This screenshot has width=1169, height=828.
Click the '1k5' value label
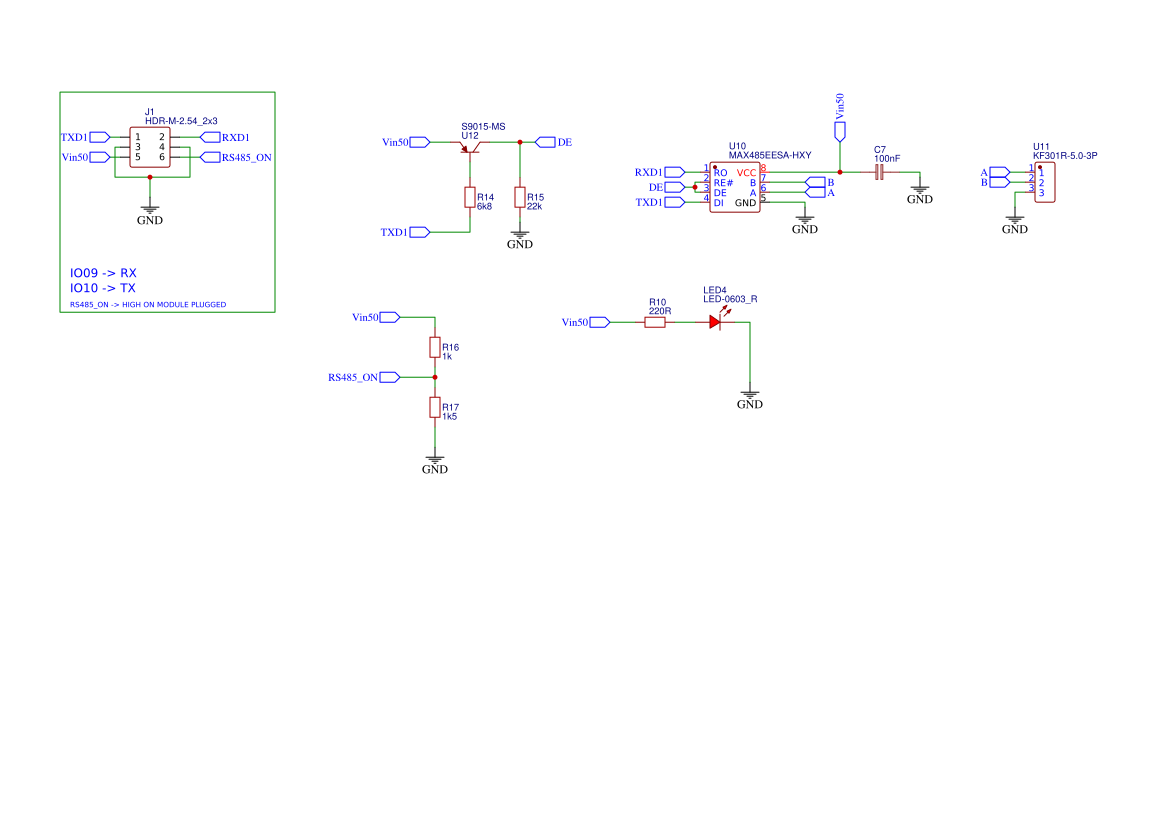pos(450,417)
